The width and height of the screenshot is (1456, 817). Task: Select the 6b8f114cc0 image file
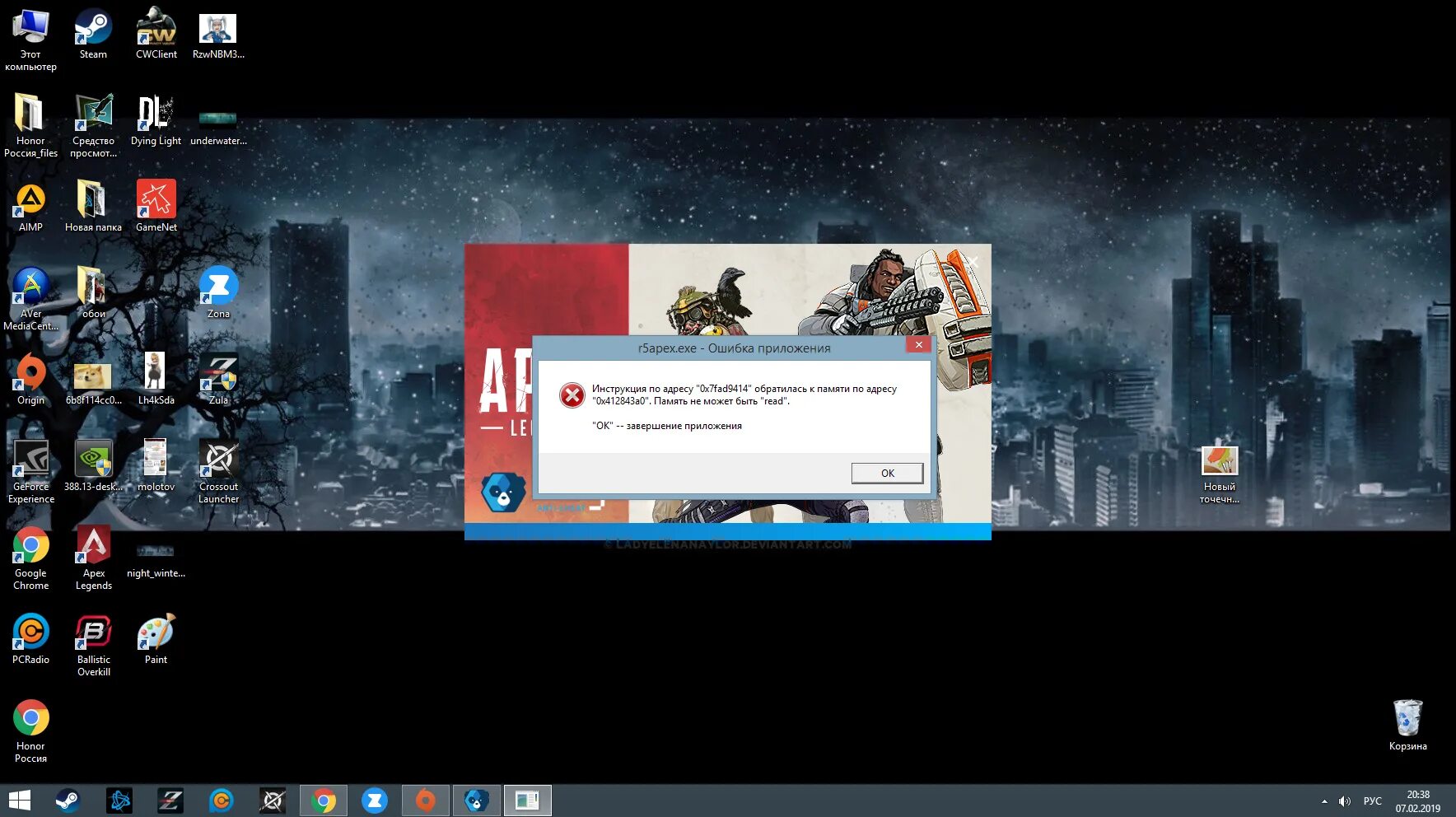[93, 383]
